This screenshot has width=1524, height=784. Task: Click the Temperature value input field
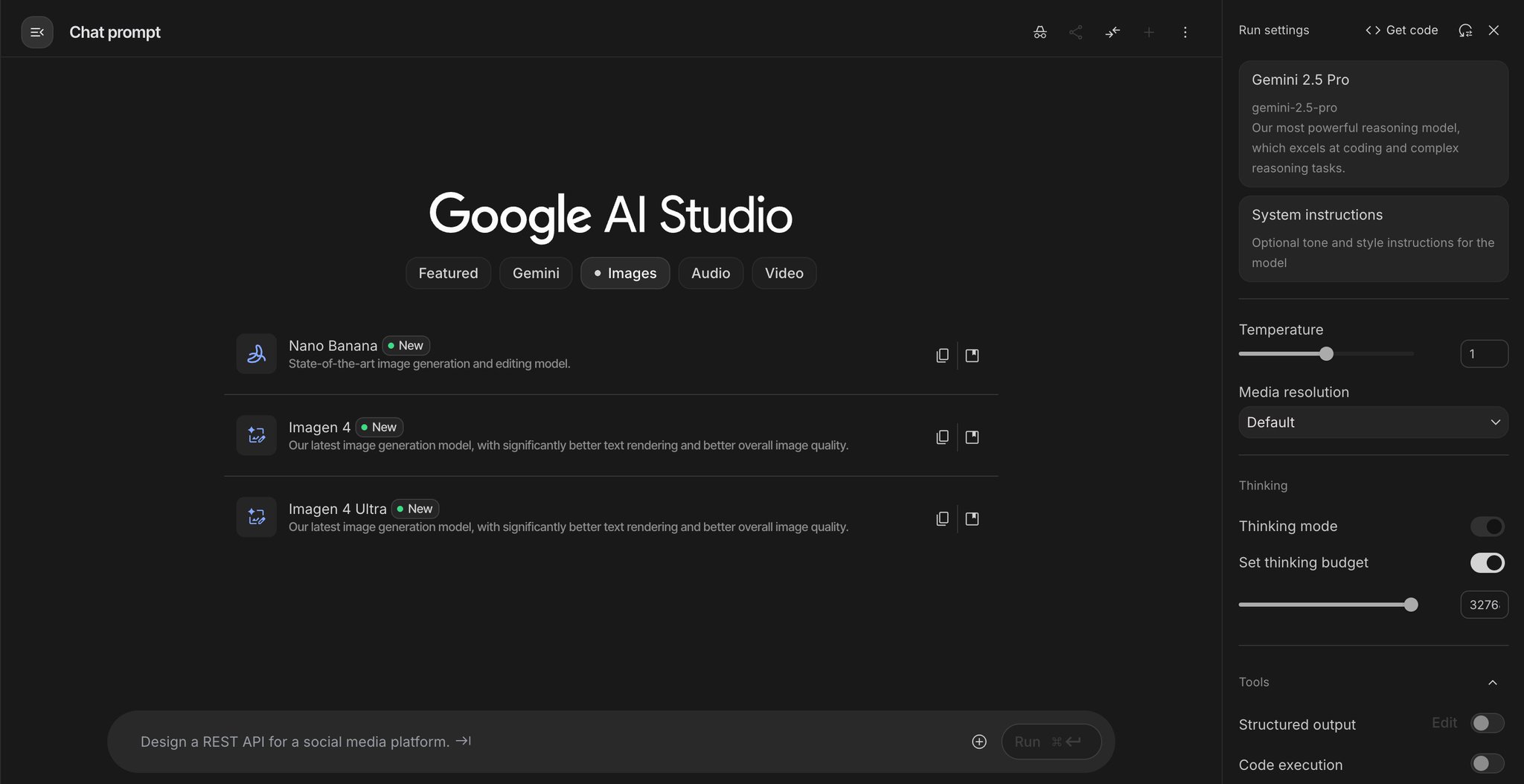pos(1484,354)
